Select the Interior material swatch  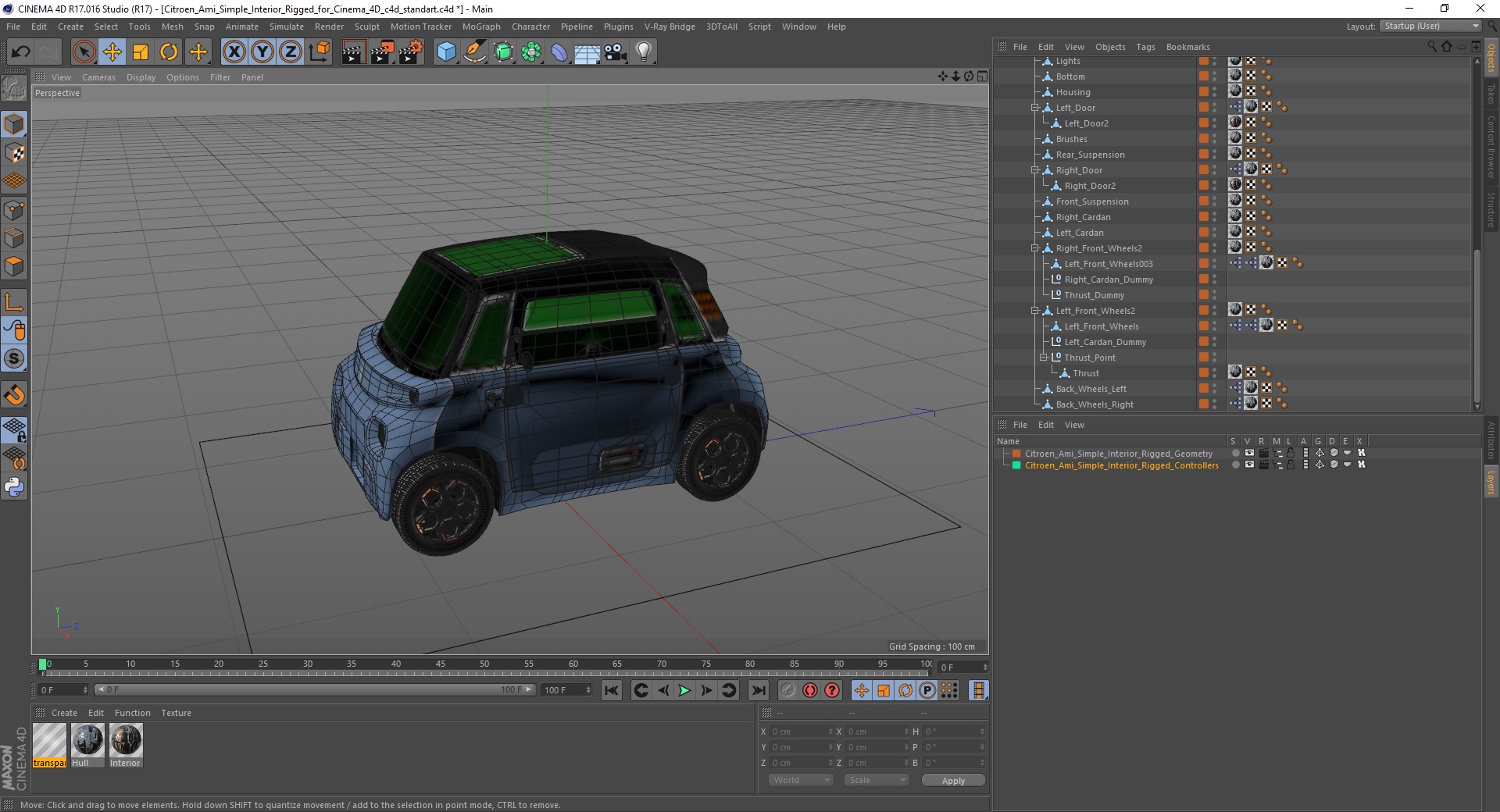click(126, 745)
